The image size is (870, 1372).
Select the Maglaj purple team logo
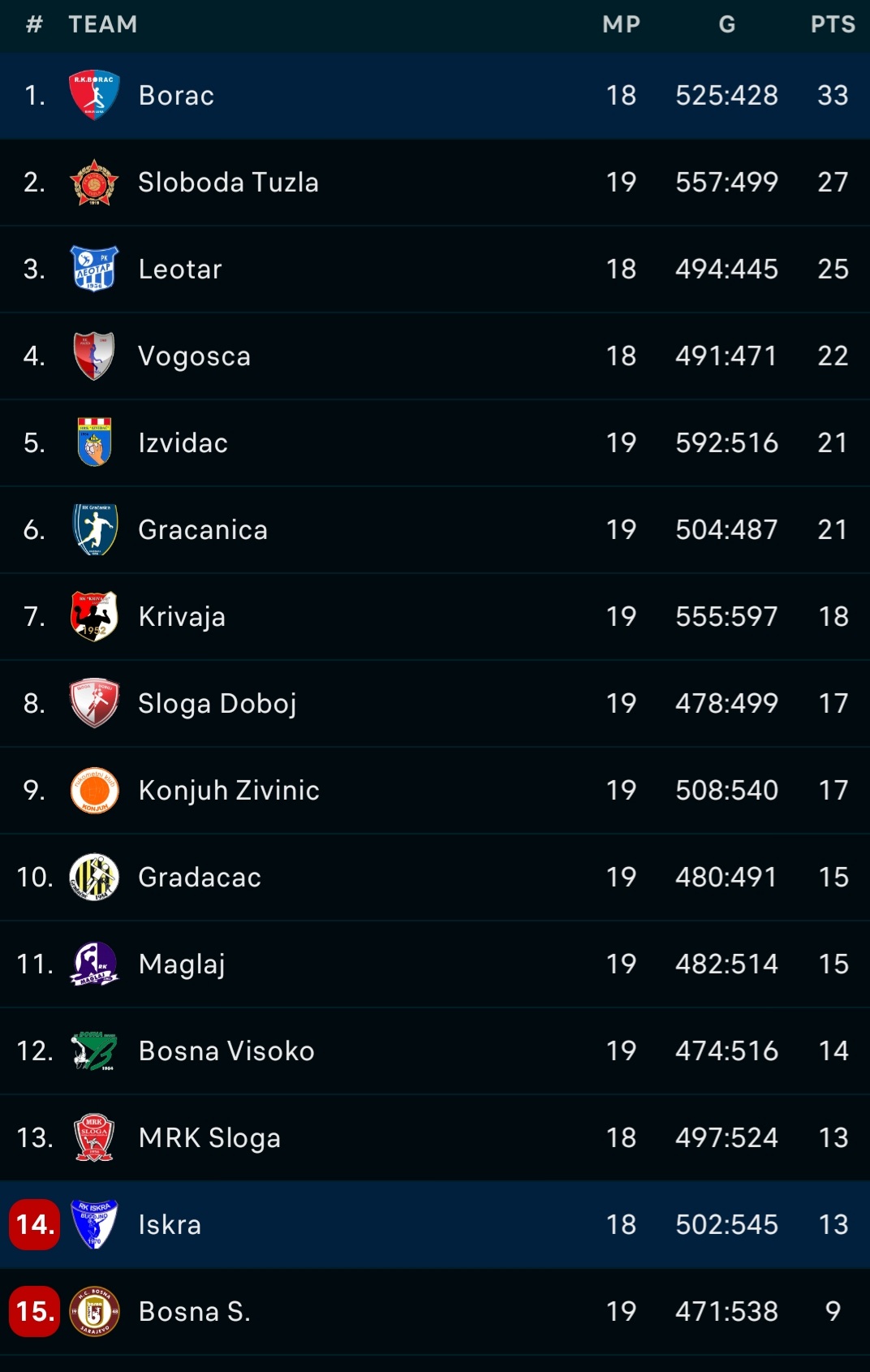tap(94, 964)
